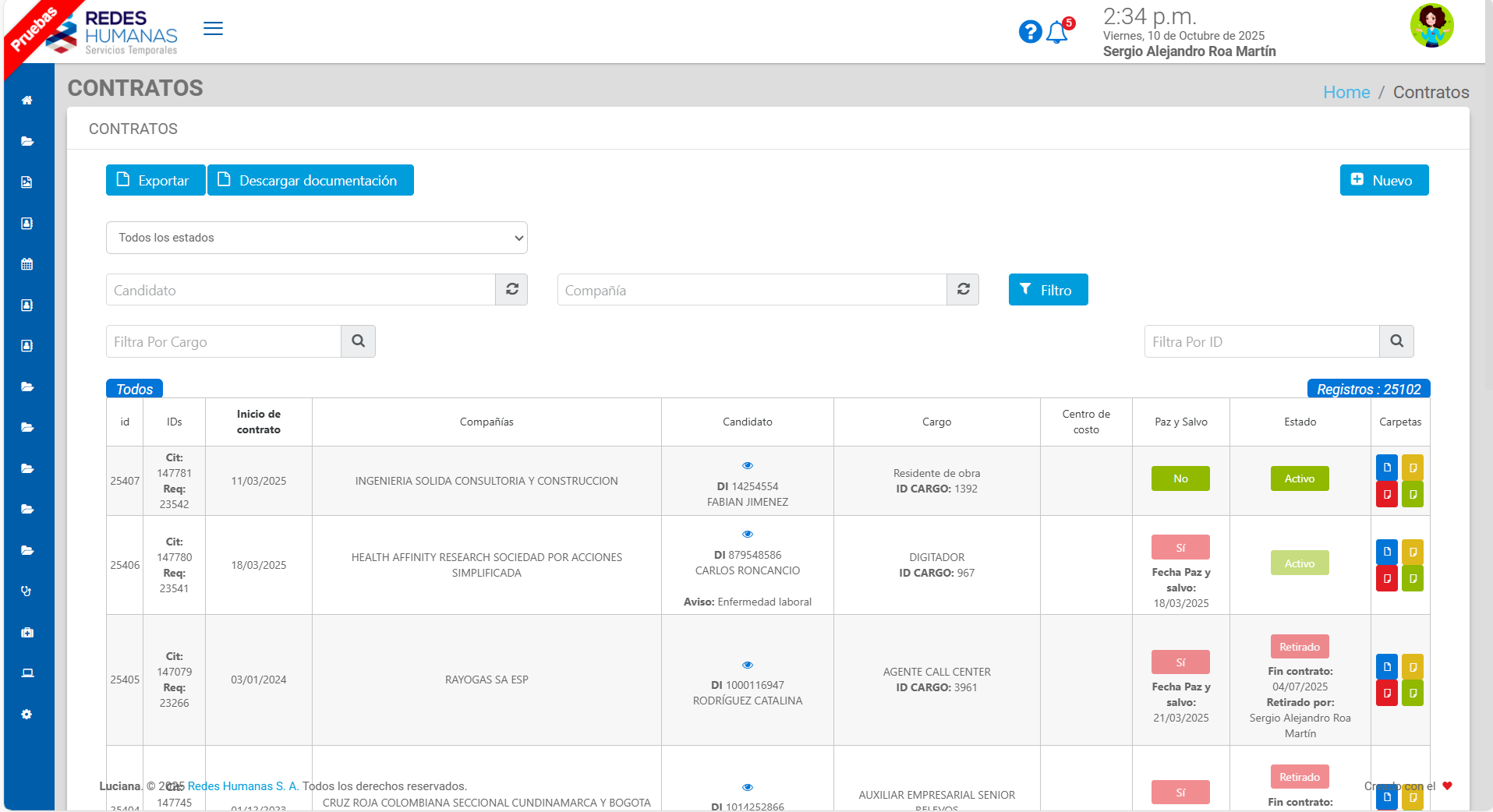The height and width of the screenshot is (812, 1493).
Task: Click search icon beside Filtra Por Cargo
Action: [x=358, y=341]
